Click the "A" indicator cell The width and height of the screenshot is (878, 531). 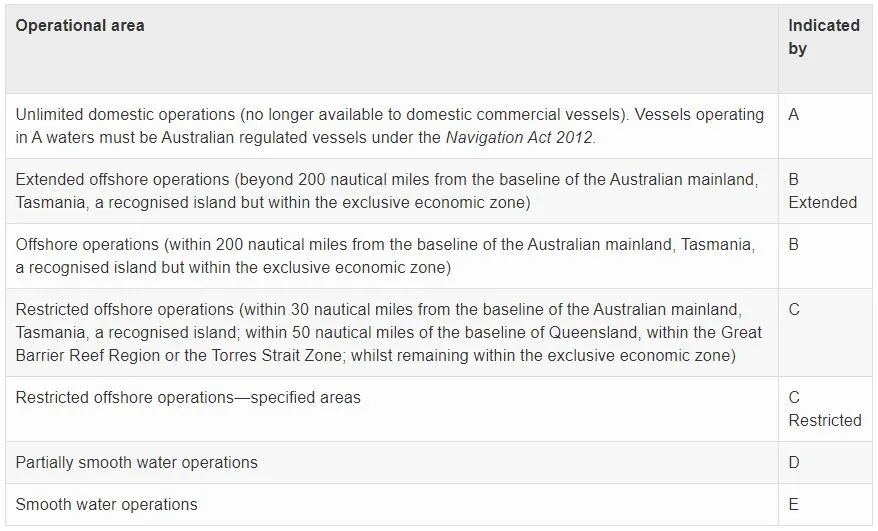[x=794, y=115]
